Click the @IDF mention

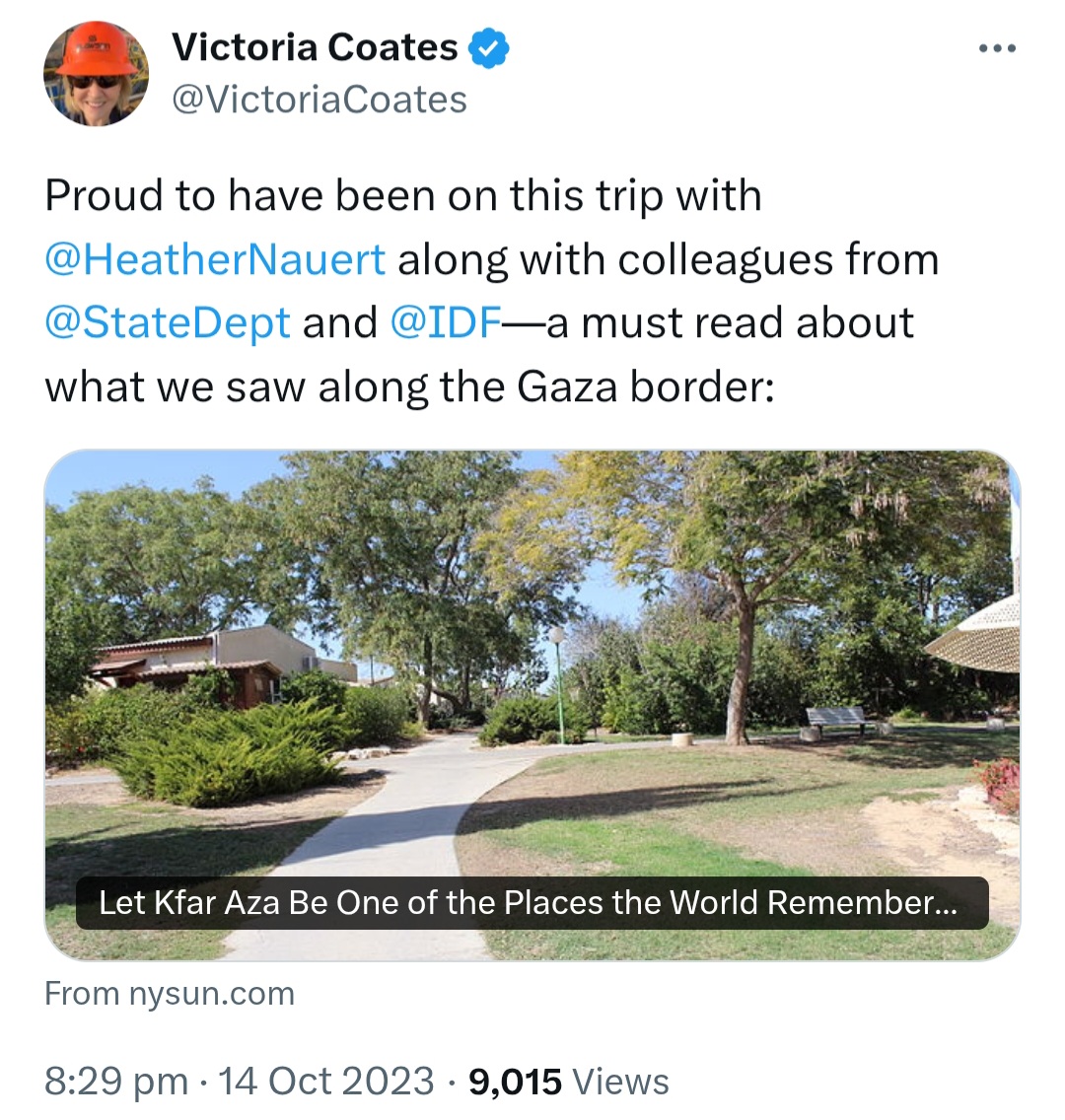[447, 322]
